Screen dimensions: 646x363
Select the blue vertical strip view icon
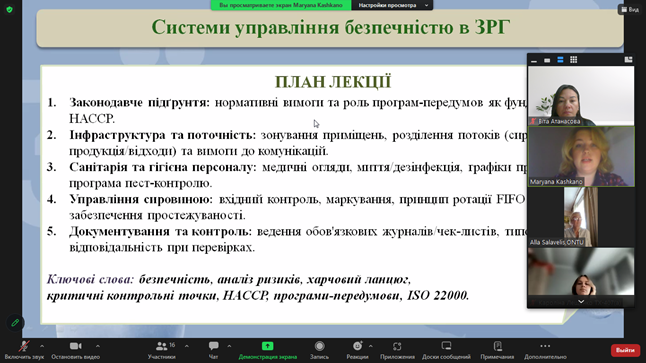(560, 60)
